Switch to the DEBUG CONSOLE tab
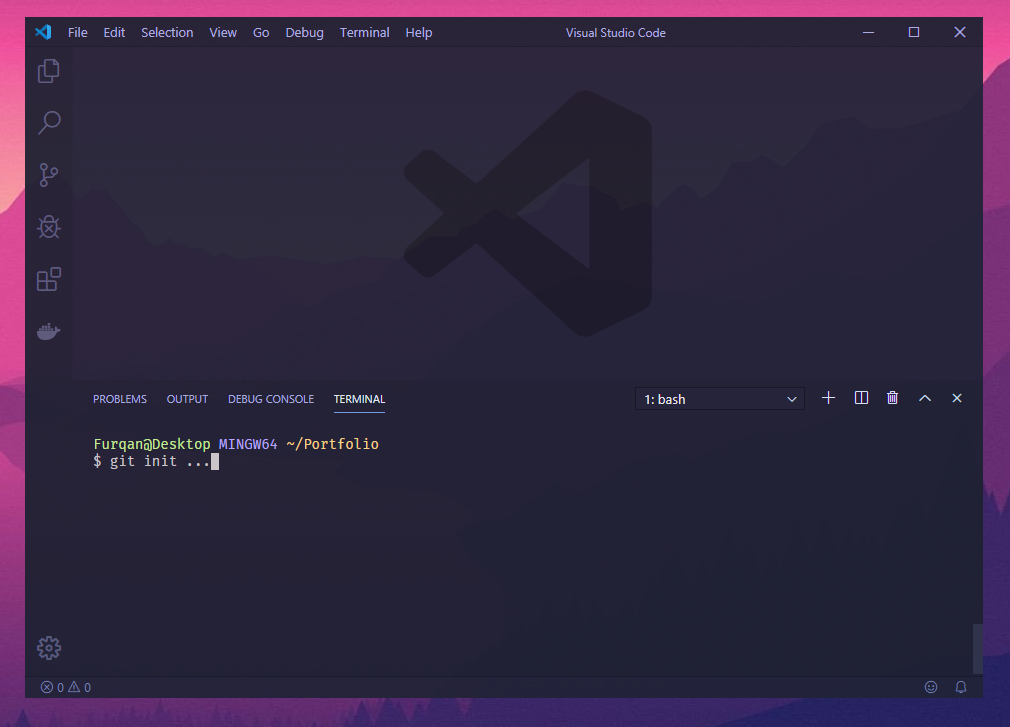The width and height of the screenshot is (1010, 727). (270, 398)
